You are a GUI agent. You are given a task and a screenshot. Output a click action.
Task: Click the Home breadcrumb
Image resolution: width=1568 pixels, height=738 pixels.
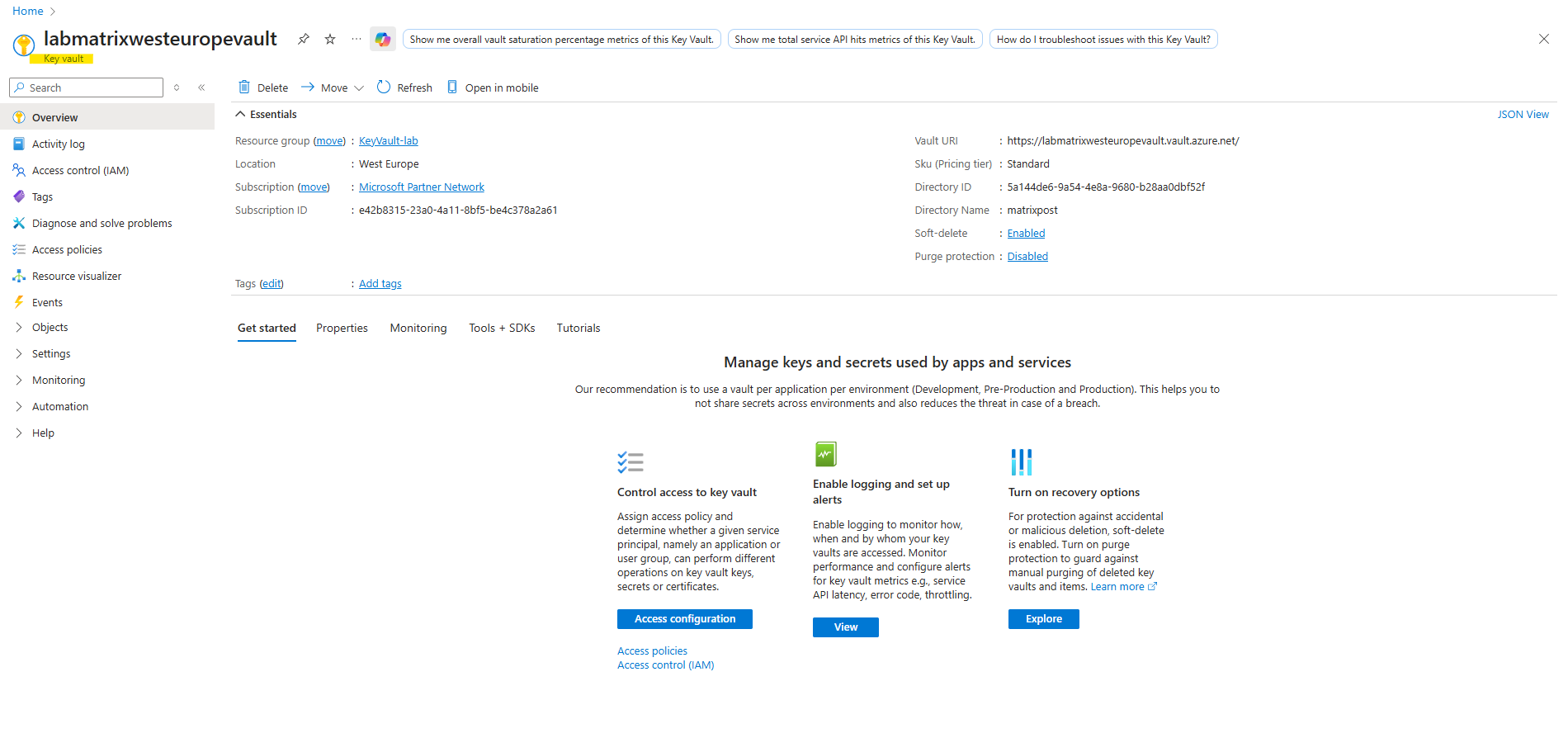[28, 11]
